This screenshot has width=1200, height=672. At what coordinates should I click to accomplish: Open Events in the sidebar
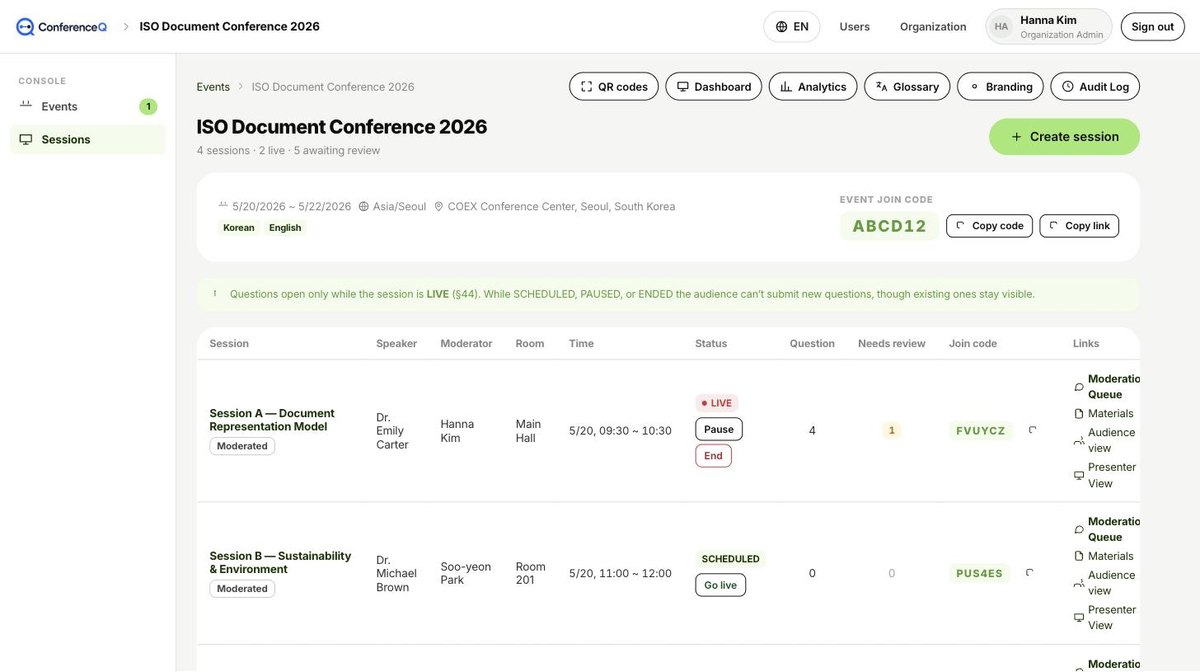tap(88, 106)
